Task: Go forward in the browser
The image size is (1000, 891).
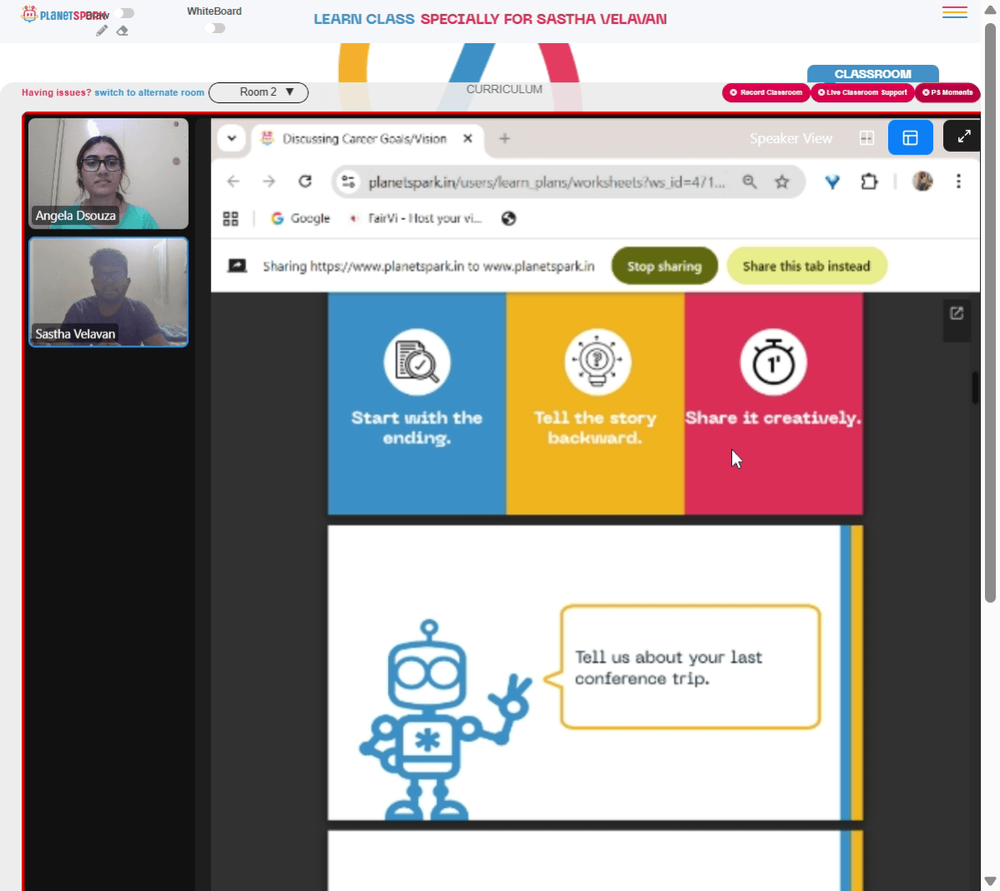Action: [269, 182]
